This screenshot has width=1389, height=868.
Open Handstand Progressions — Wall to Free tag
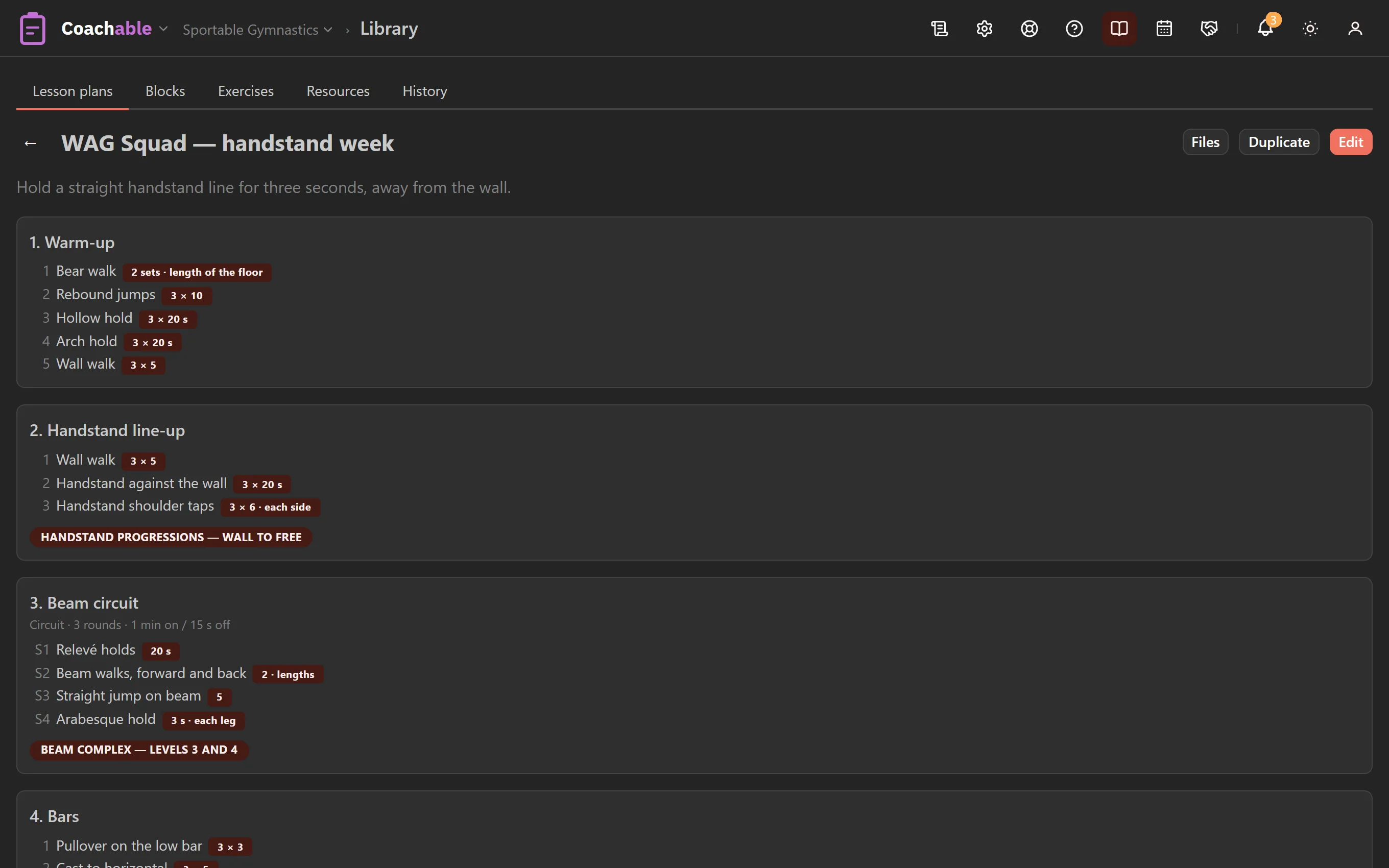171,537
